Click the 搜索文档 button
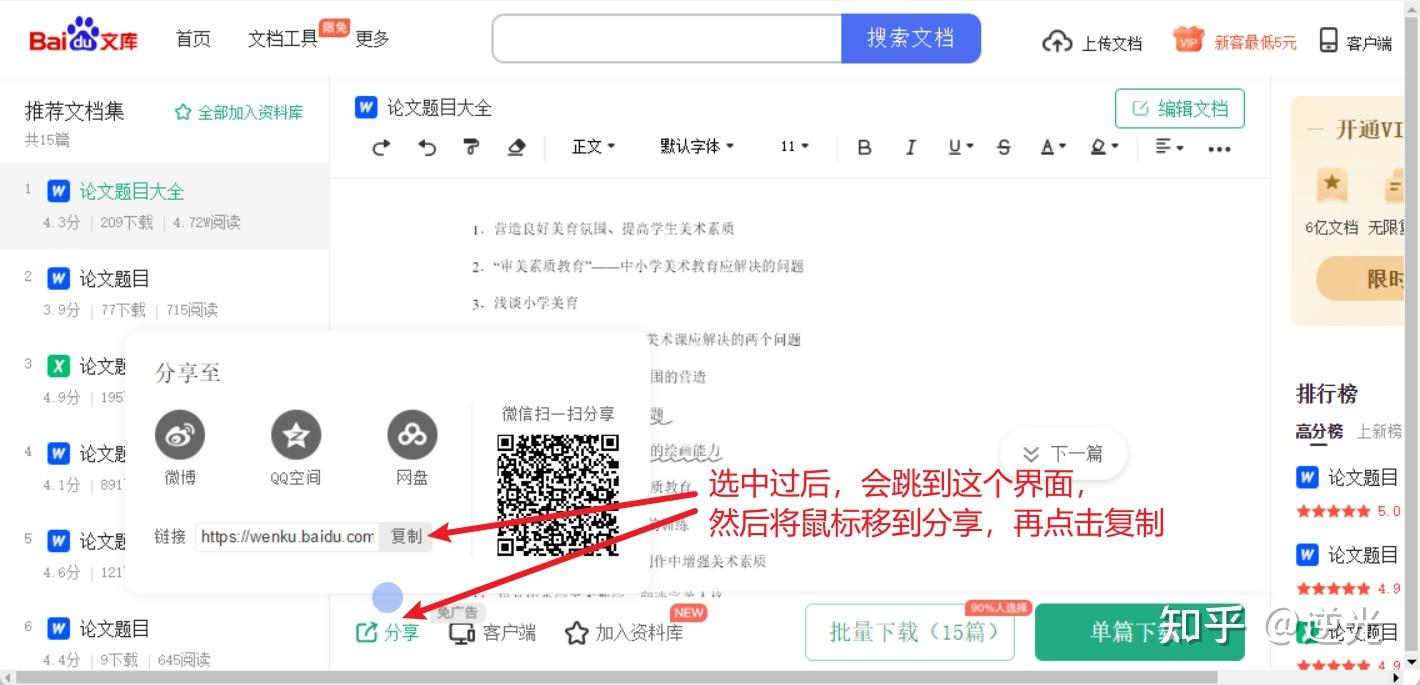Viewport: 1420px width, 685px height. 910,39
